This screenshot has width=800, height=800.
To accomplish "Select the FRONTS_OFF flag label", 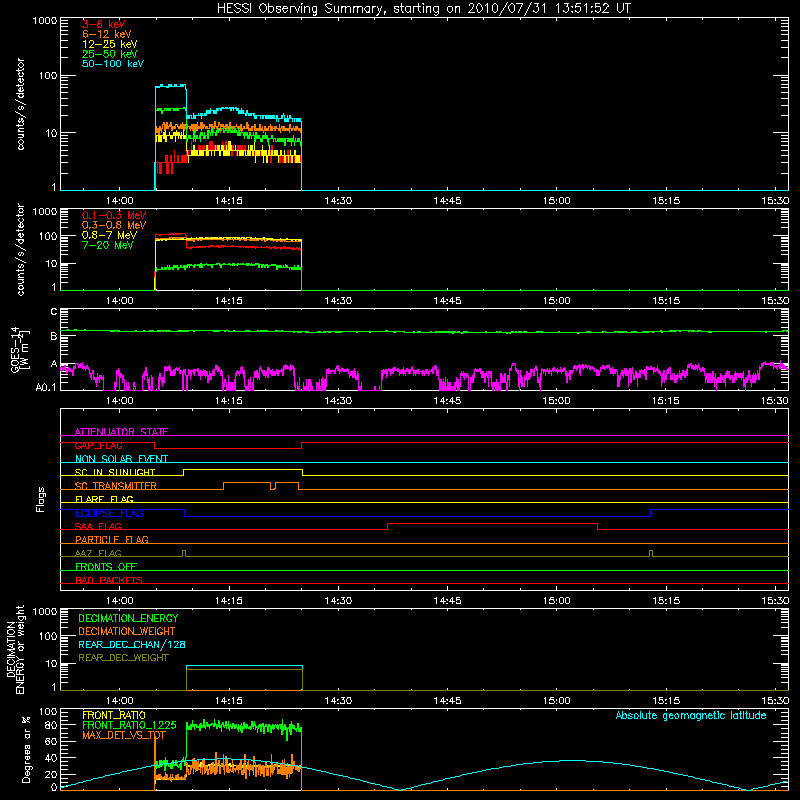I will click(x=106, y=566).
